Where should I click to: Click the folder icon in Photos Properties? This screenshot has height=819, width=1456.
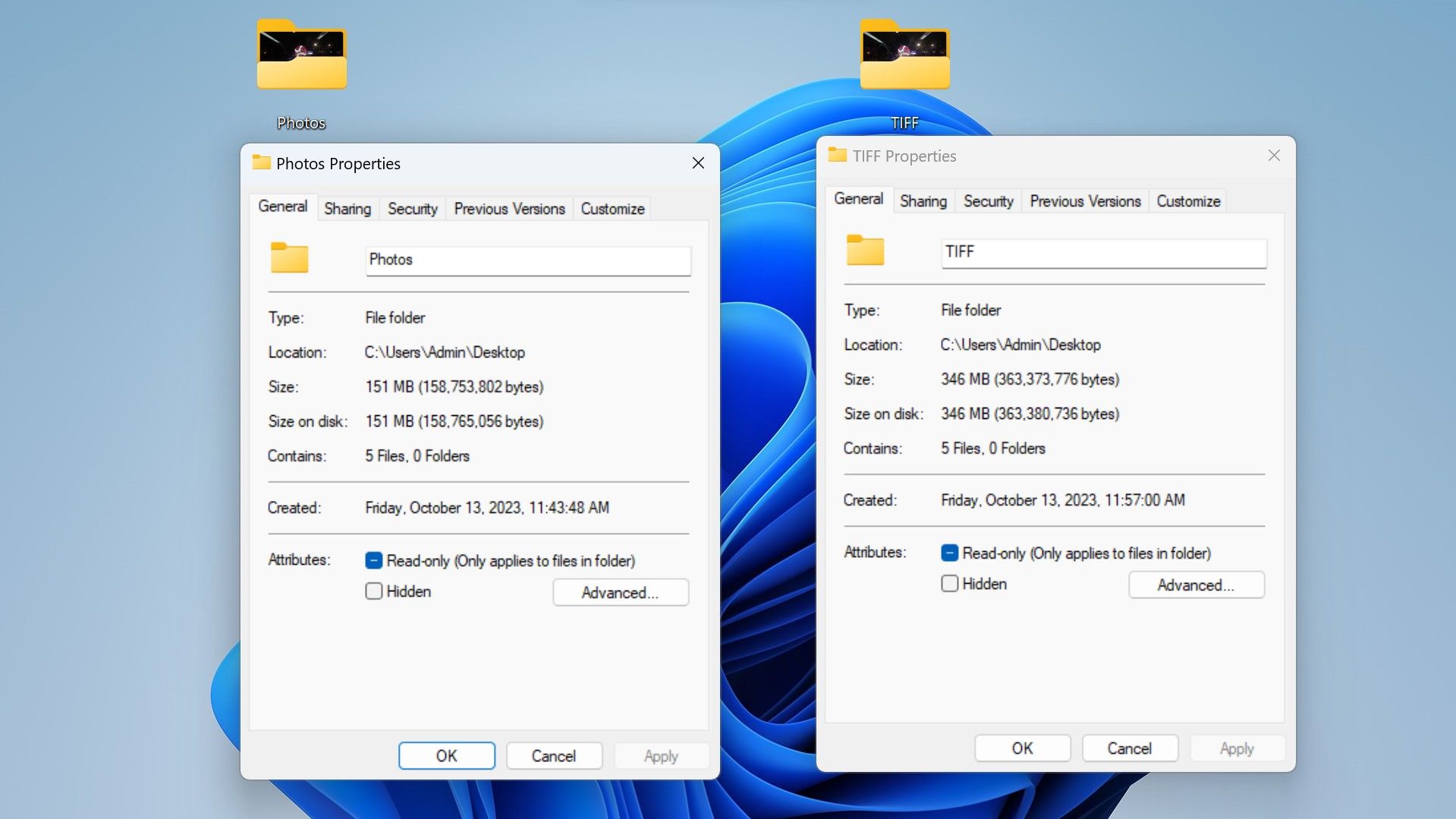[x=289, y=258]
